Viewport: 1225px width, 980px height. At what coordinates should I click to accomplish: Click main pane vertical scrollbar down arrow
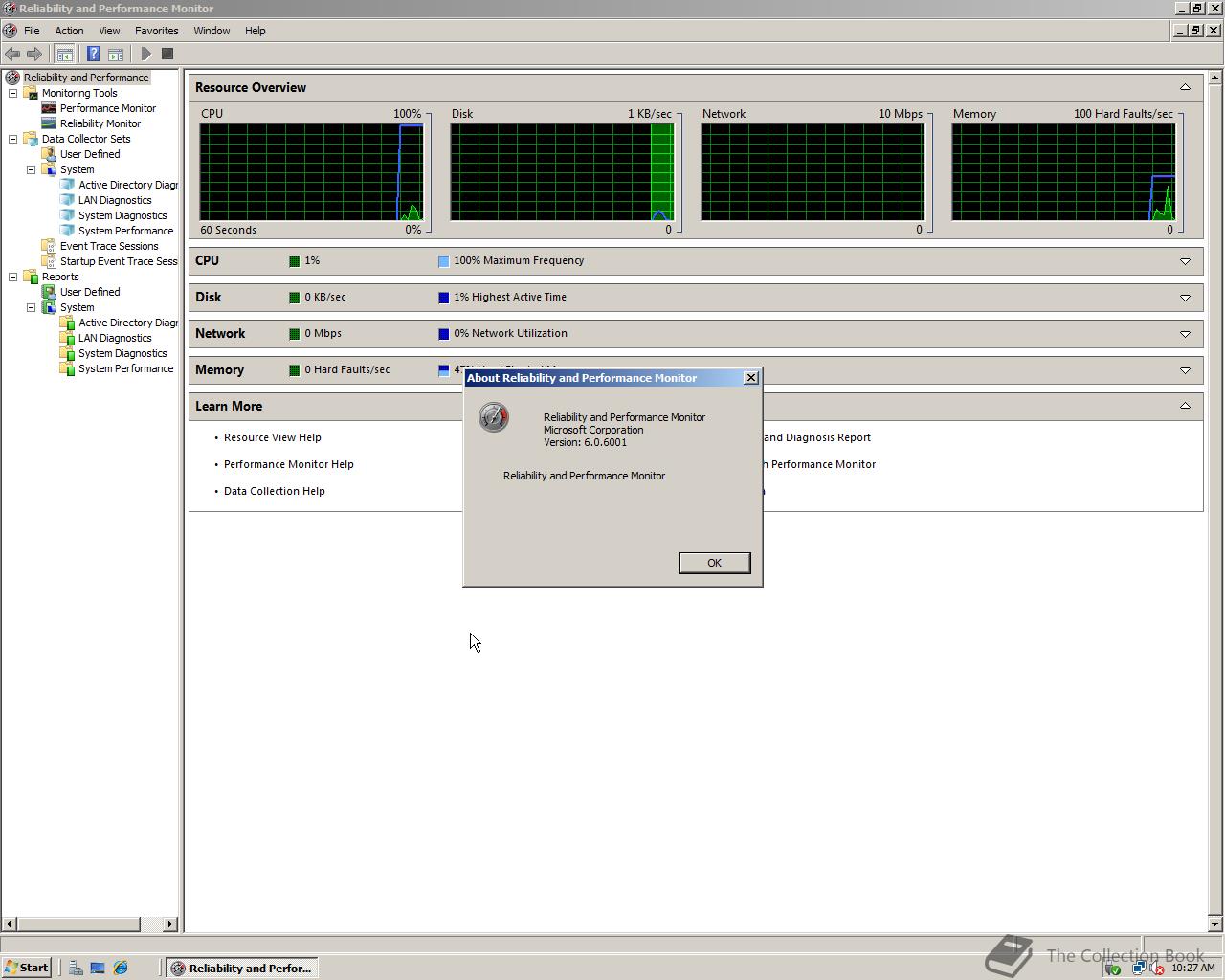click(x=1215, y=924)
